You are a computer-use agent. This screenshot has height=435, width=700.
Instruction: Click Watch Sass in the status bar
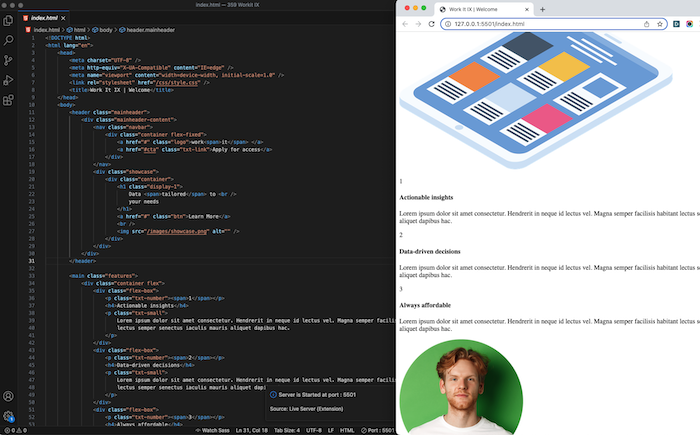coord(212,431)
